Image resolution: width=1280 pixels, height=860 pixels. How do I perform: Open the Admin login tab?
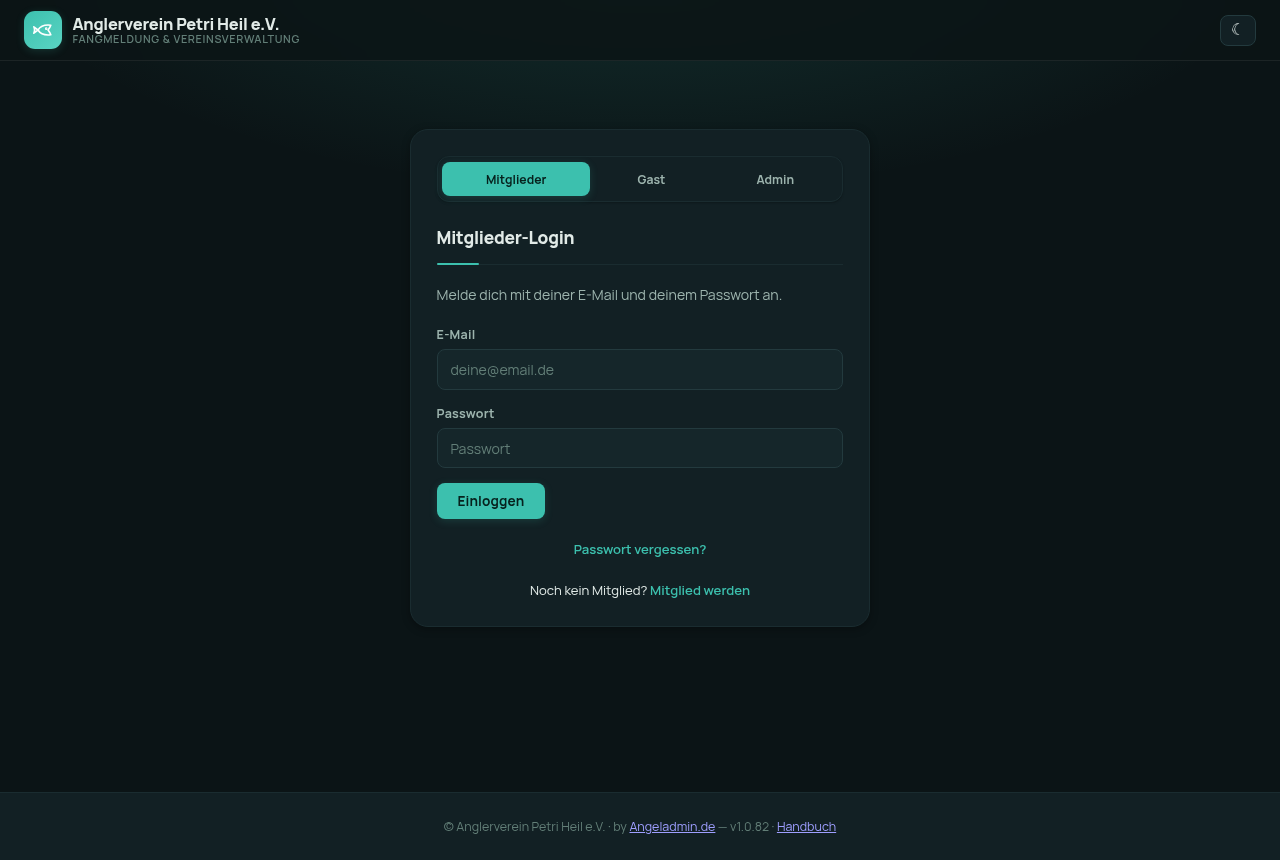(x=775, y=179)
